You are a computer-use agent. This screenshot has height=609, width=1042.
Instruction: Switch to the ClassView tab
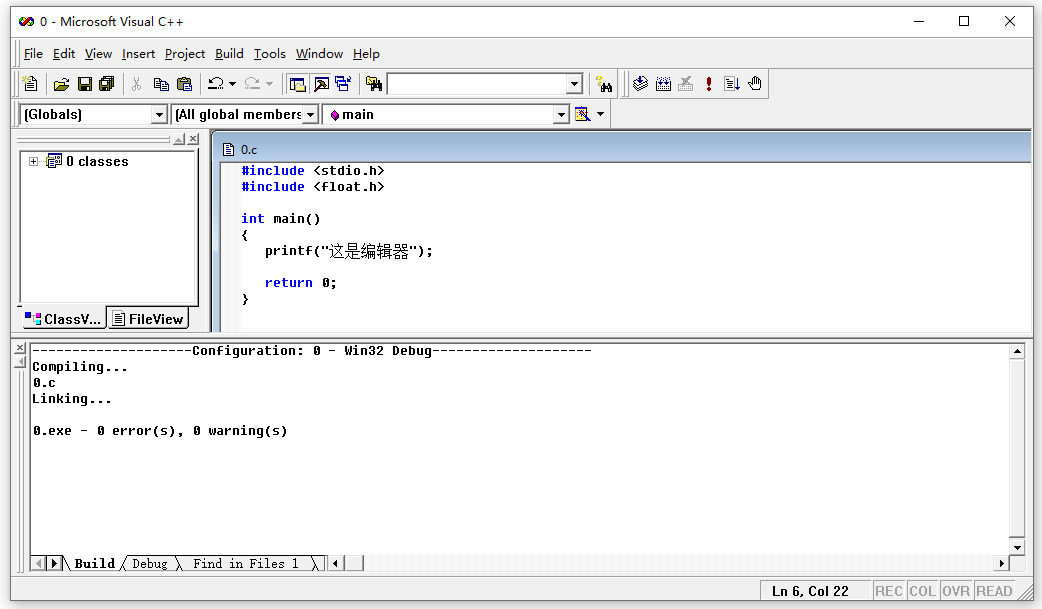(64, 319)
